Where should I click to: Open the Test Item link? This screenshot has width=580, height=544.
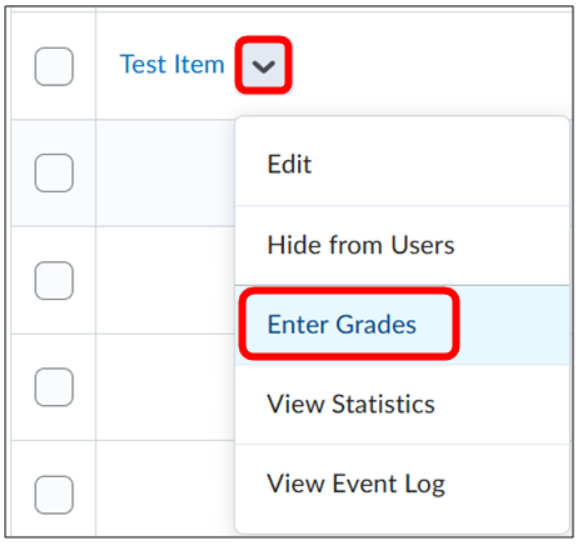[172, 64]
